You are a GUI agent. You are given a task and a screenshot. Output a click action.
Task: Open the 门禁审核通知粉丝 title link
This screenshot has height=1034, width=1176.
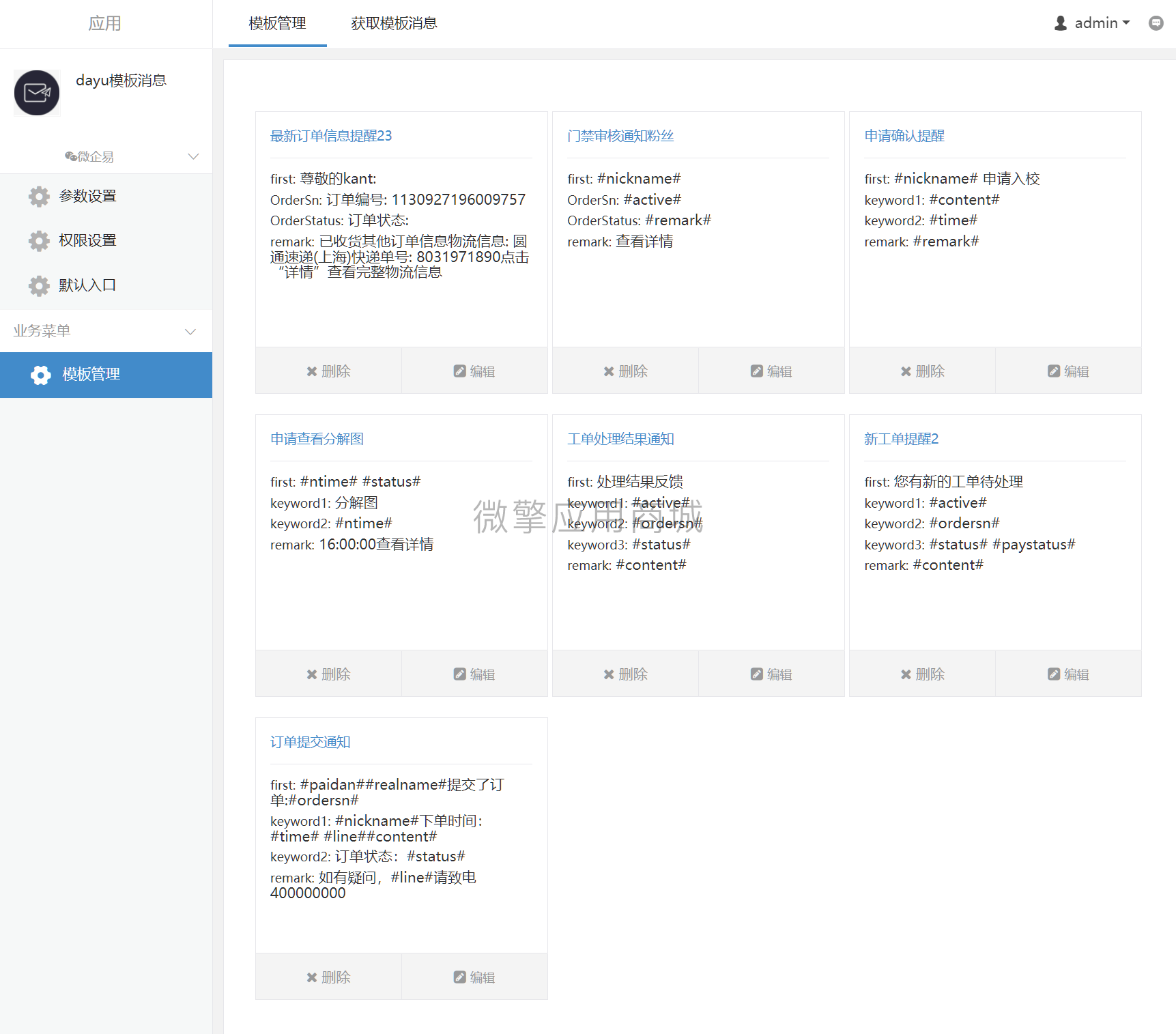(x=620, y=136)
